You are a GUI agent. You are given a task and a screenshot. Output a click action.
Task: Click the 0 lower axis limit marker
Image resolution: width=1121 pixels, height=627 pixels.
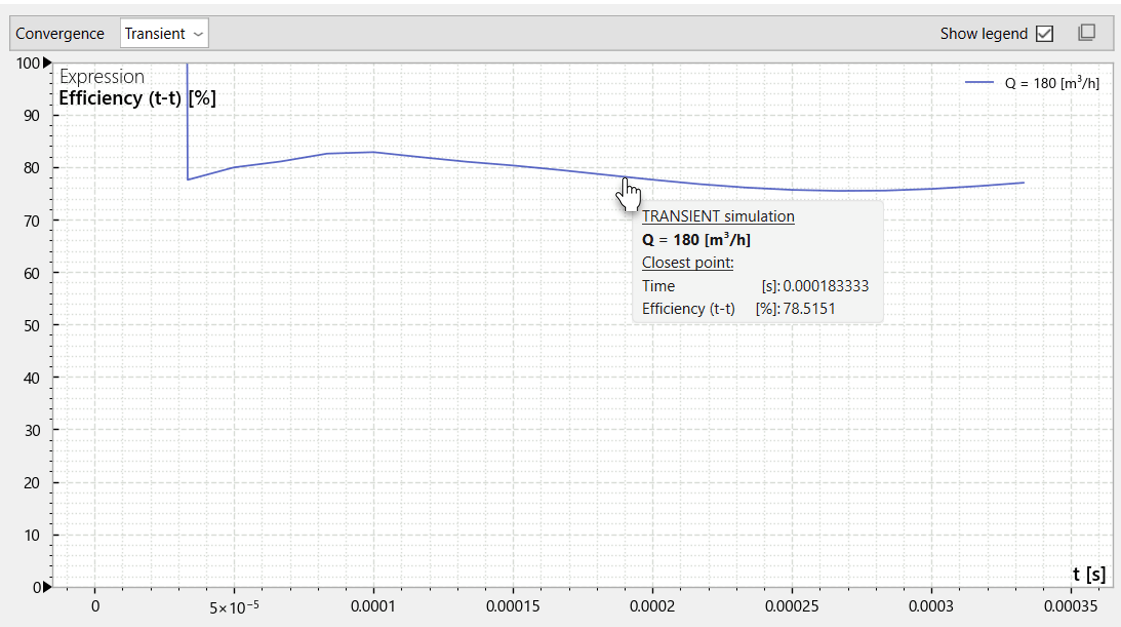point(47,587)
